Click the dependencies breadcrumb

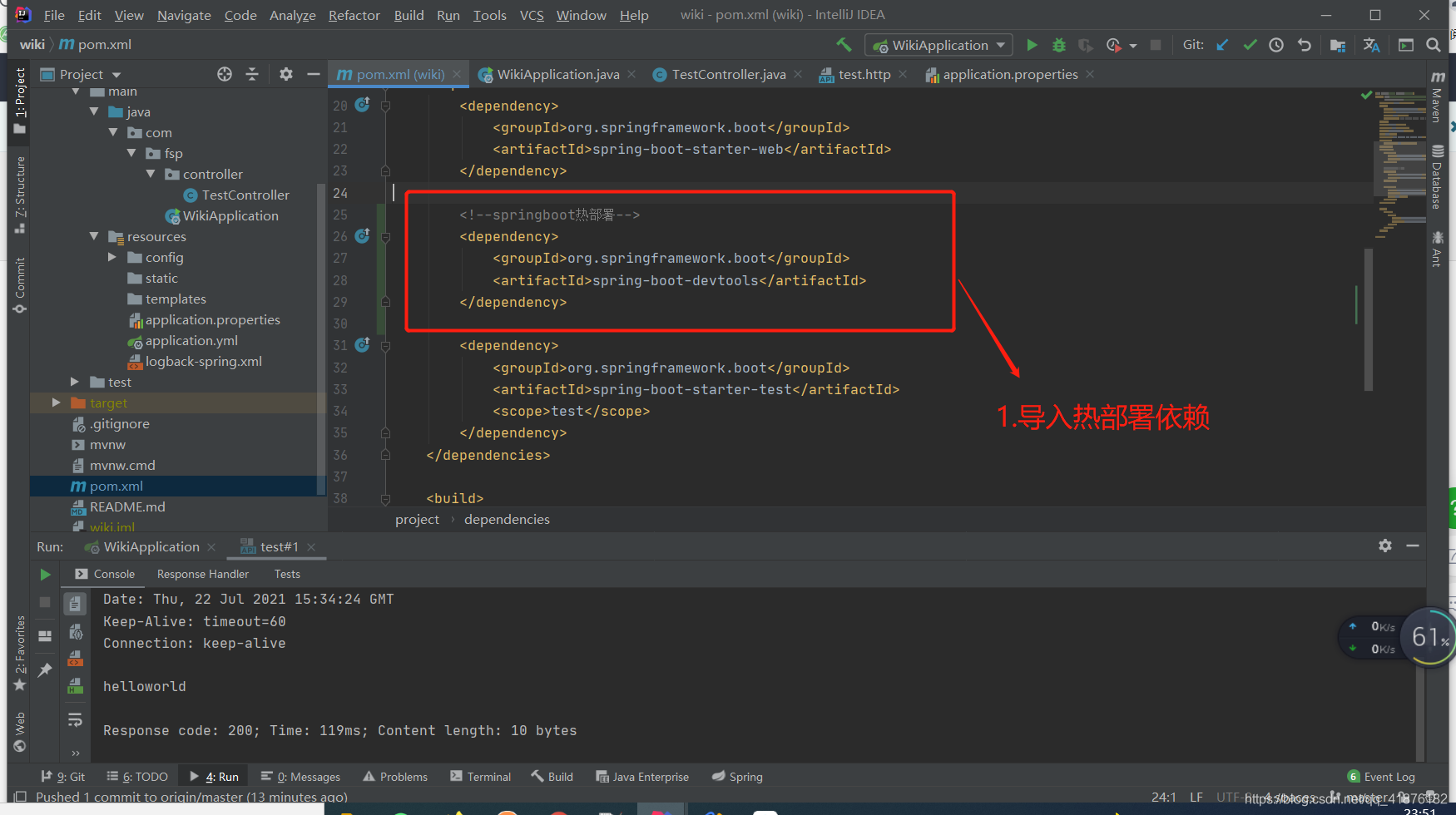507,519
